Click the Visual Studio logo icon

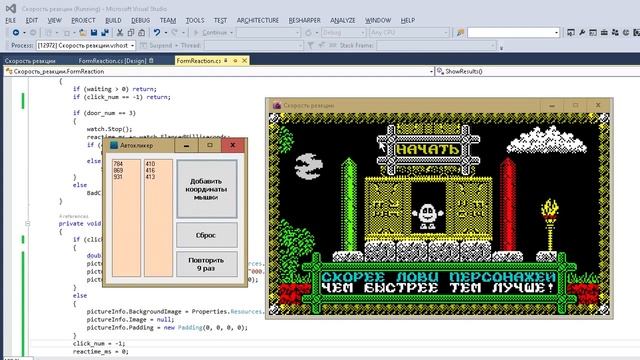point(11,9)
